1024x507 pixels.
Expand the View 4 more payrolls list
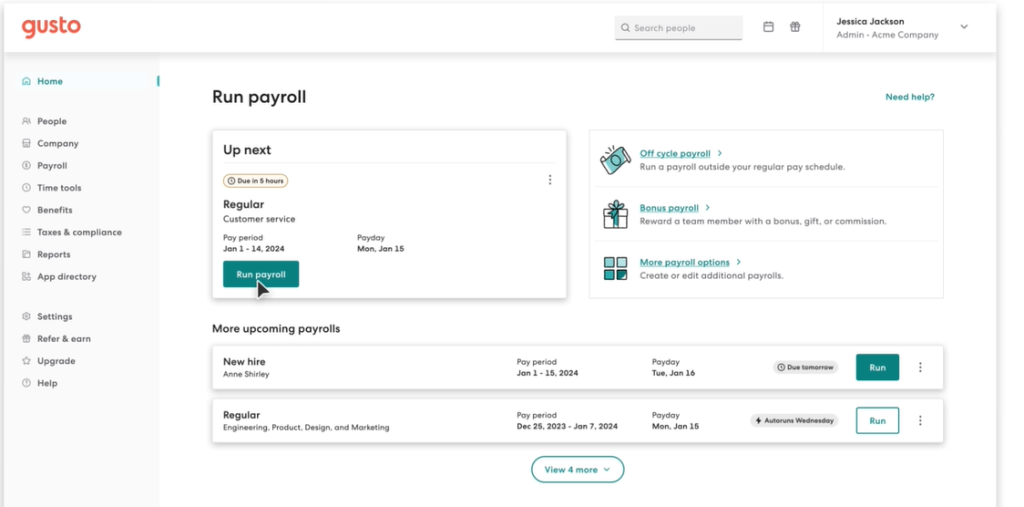click(x=577, y=469)
